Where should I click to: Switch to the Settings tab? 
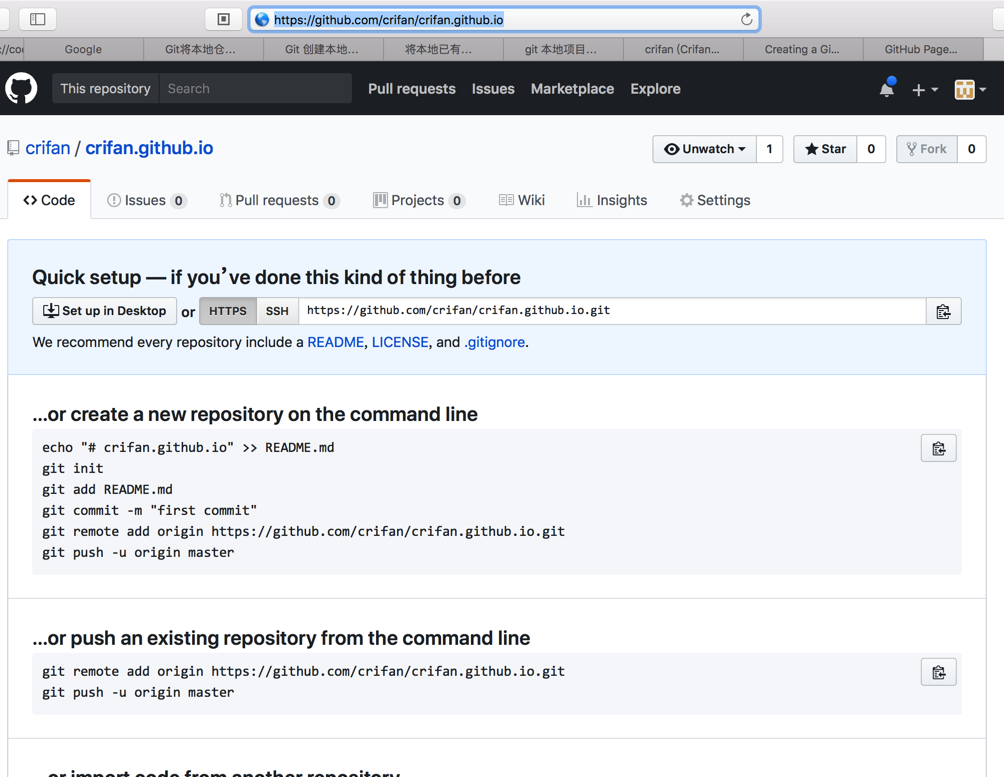[x=715, y=200]
